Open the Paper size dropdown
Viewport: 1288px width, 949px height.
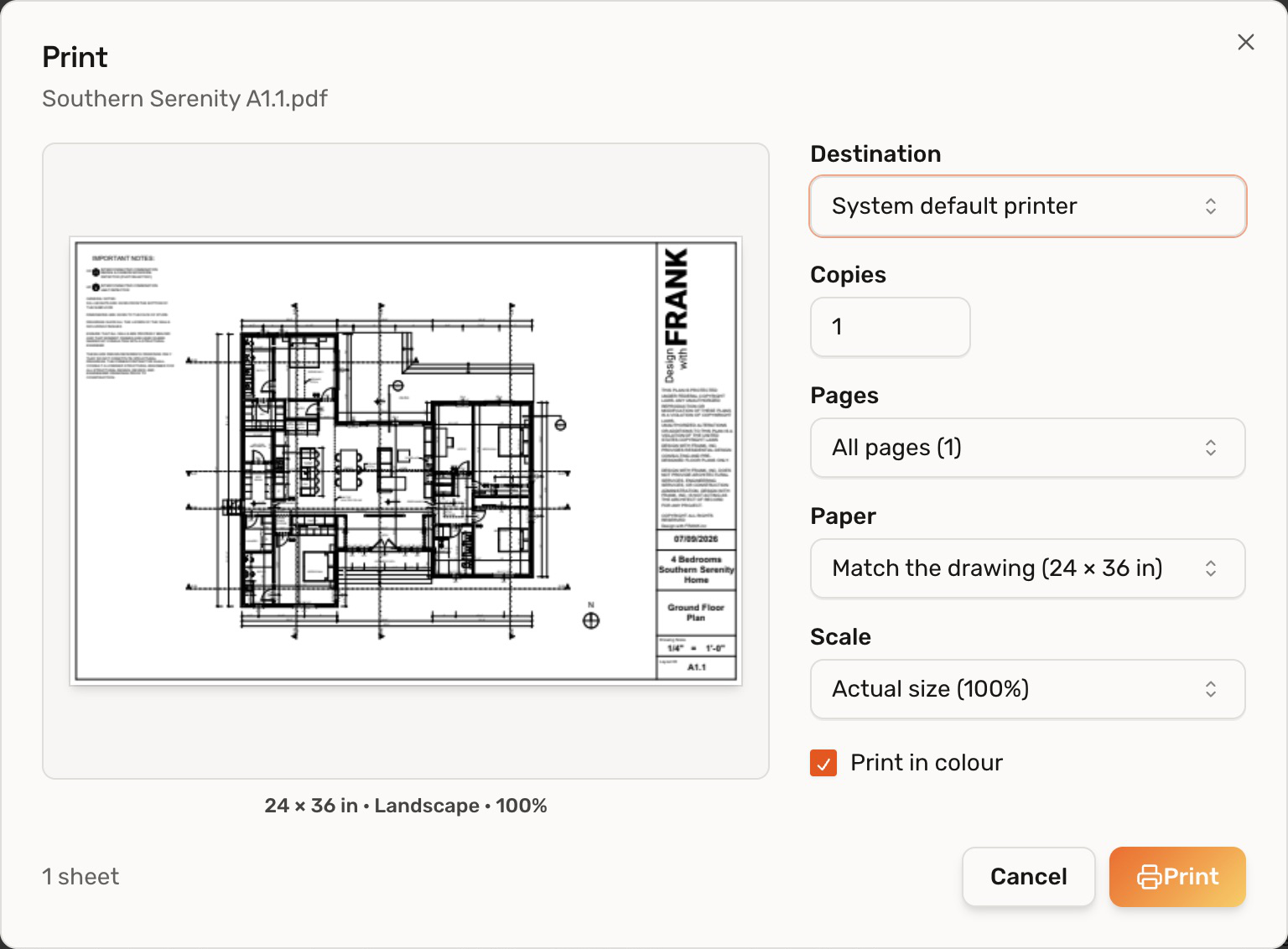click(1028, 568)
